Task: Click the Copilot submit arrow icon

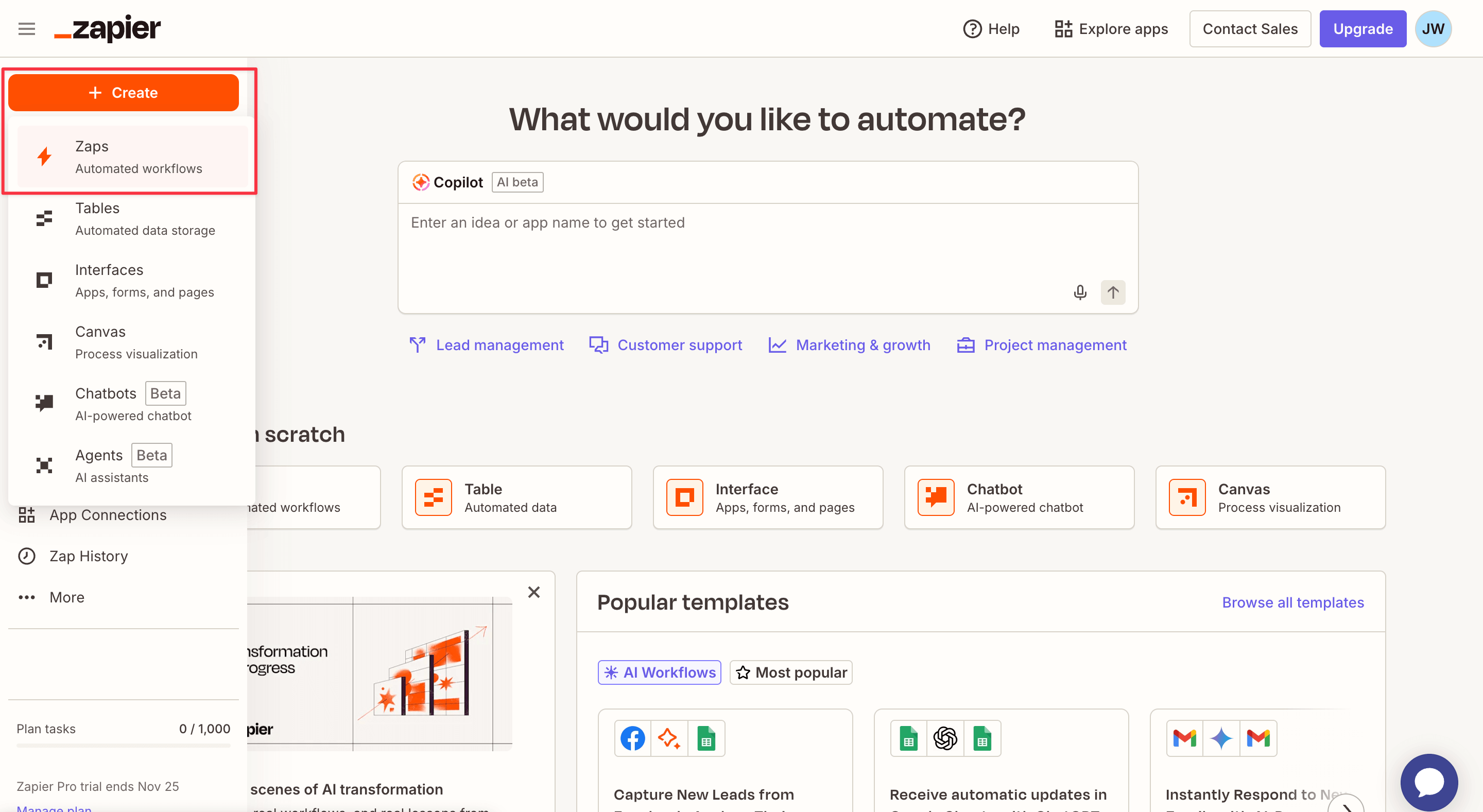Action: [x=1113, y=292]
